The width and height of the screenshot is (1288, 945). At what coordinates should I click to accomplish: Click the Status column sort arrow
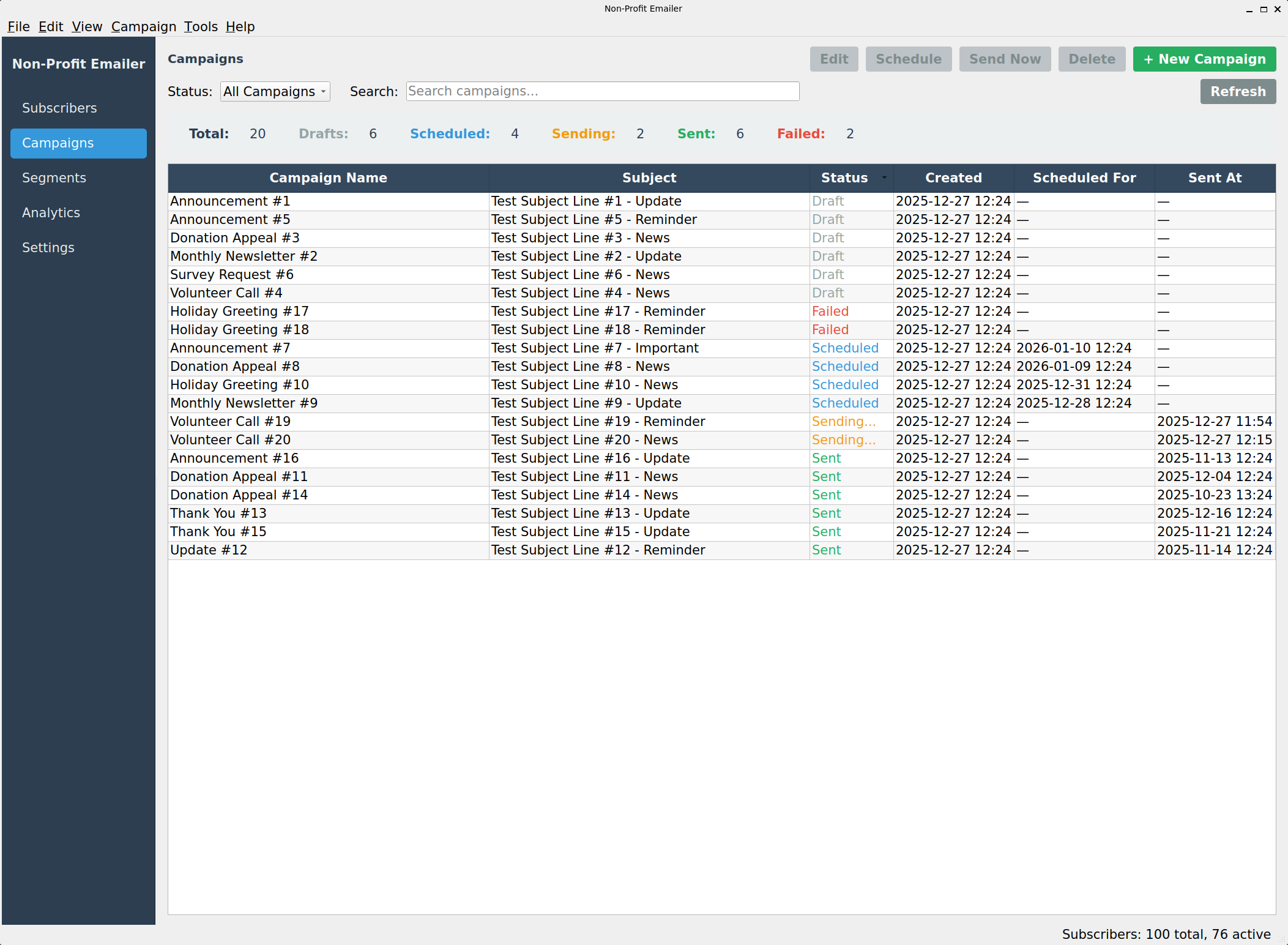[x=884, y=178]
